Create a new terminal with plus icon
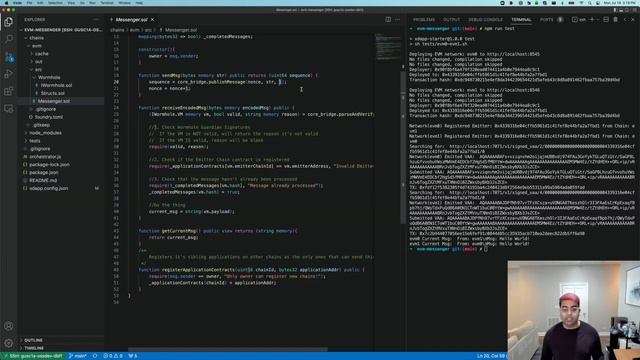 click(591, 20)
